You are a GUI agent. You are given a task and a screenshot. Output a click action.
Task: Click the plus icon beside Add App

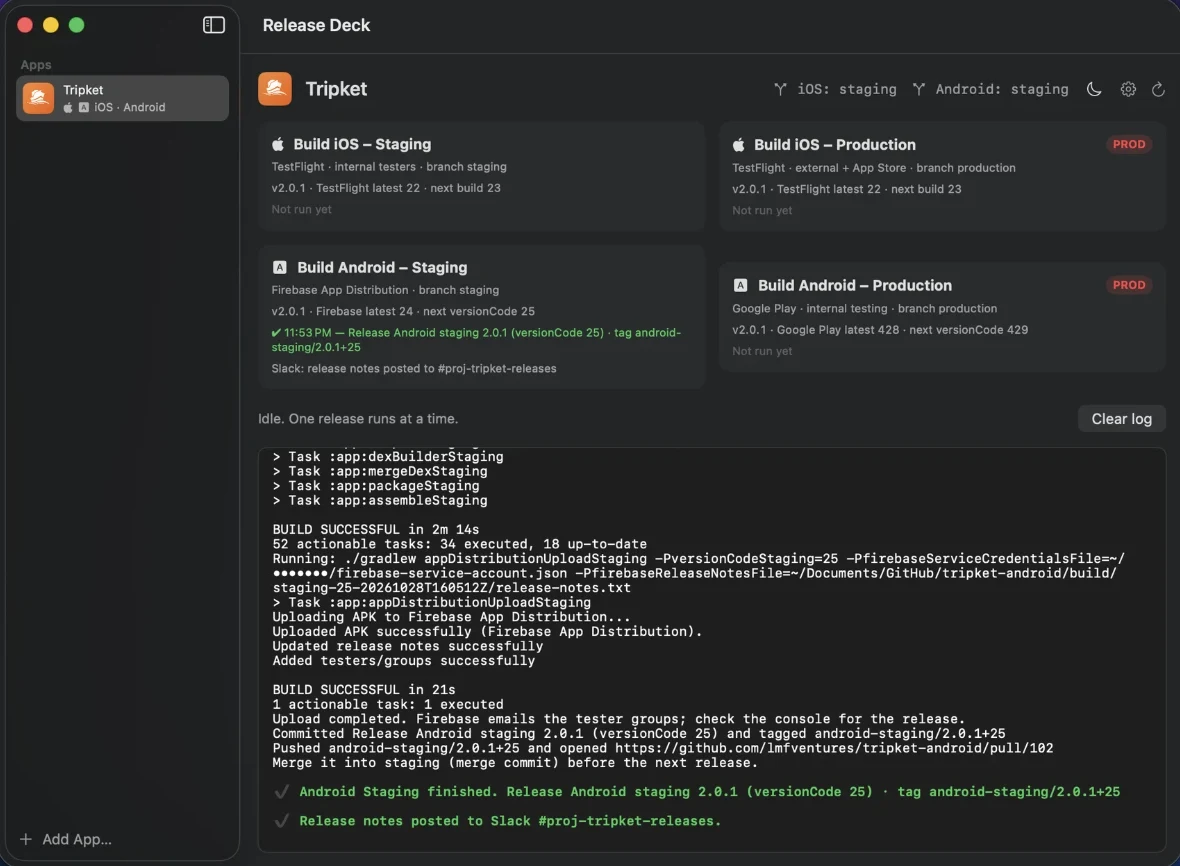26,839
